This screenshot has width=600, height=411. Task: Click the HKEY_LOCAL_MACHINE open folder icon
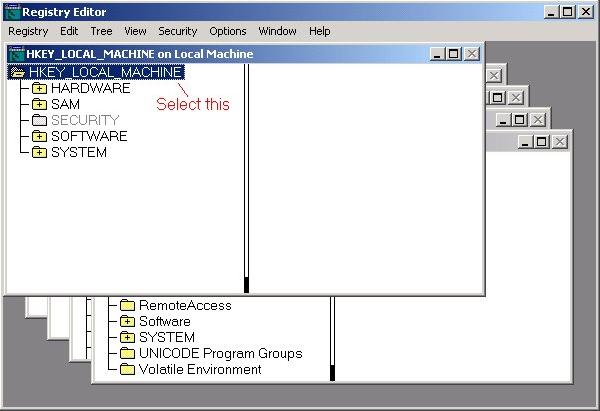click(x=17, y=73)
